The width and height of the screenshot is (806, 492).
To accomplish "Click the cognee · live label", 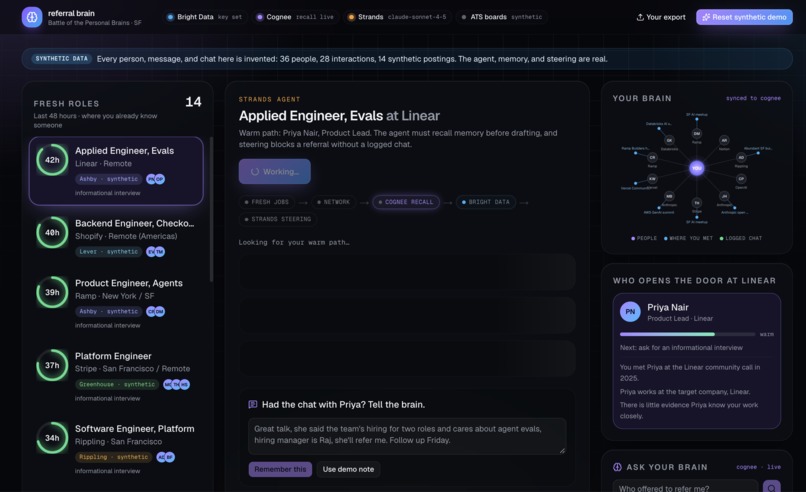I will coord(758,467).
